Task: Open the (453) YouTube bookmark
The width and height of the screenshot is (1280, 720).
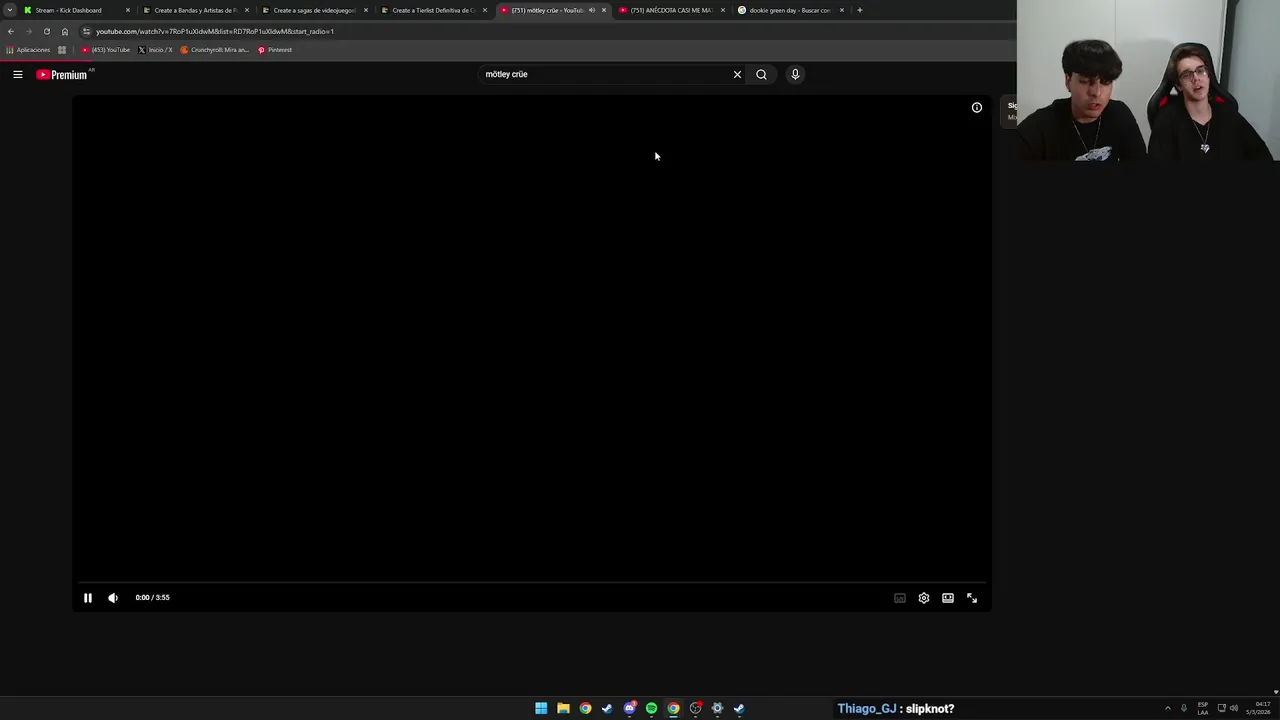Action: pos(106,50)
